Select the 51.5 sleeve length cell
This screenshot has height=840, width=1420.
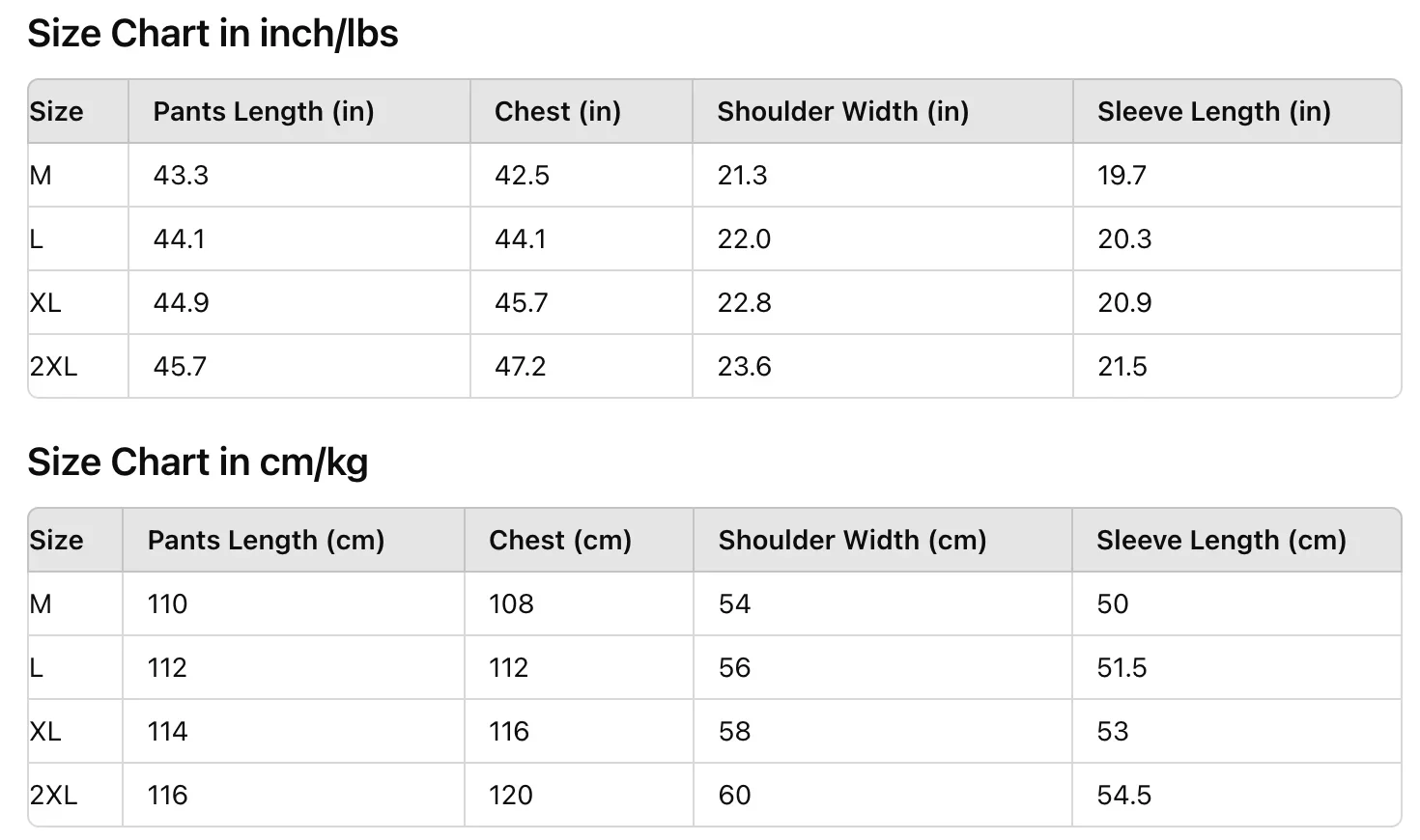coord(1236,667)
